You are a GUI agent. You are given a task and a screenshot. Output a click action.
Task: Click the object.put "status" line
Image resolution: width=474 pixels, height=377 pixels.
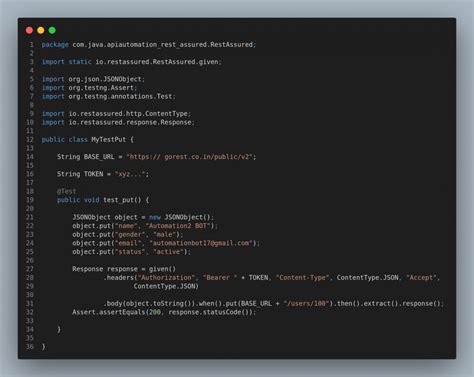(132, 252)
